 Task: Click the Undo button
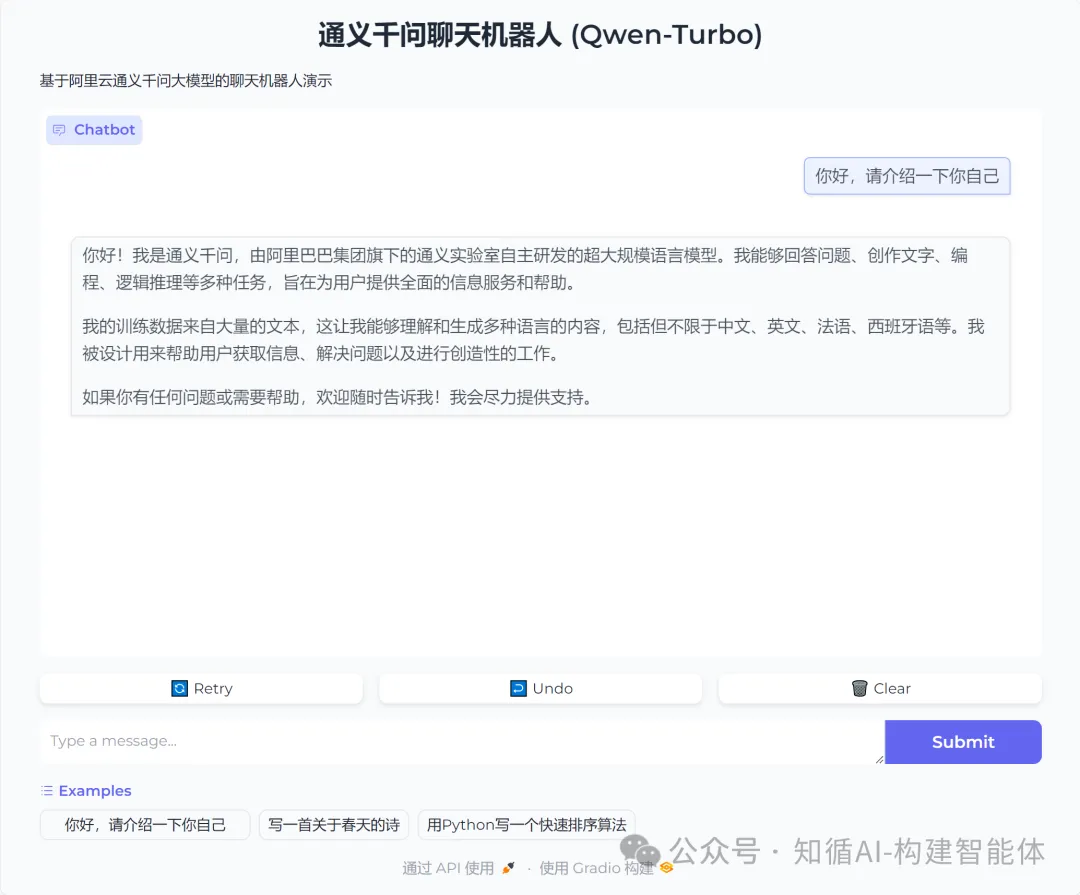(540, 688)
